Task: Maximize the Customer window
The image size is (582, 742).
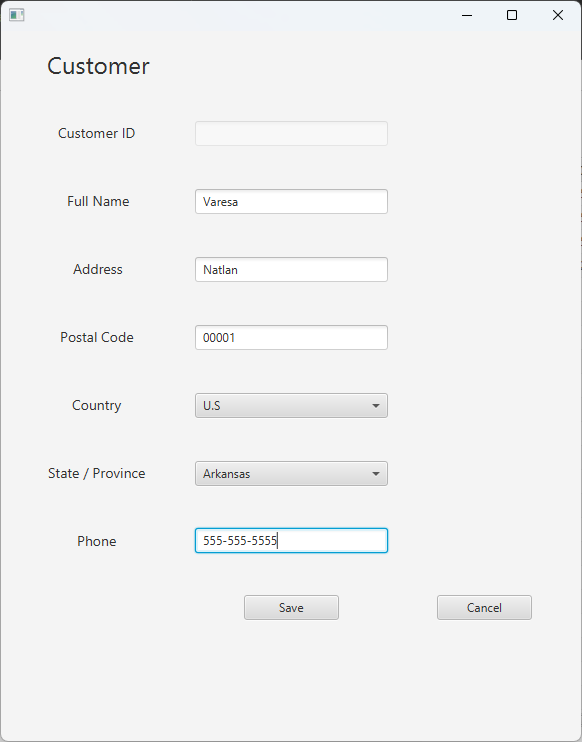Action: coord(511,15)
